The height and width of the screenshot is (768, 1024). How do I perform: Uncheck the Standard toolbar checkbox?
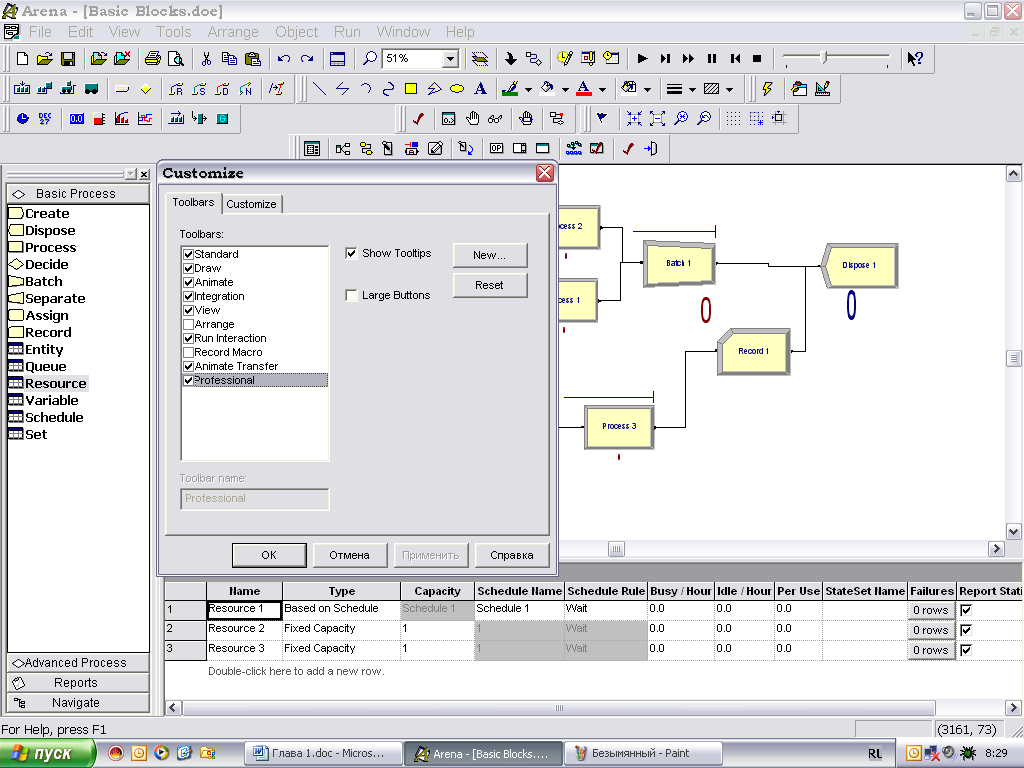tap(189, 254)
